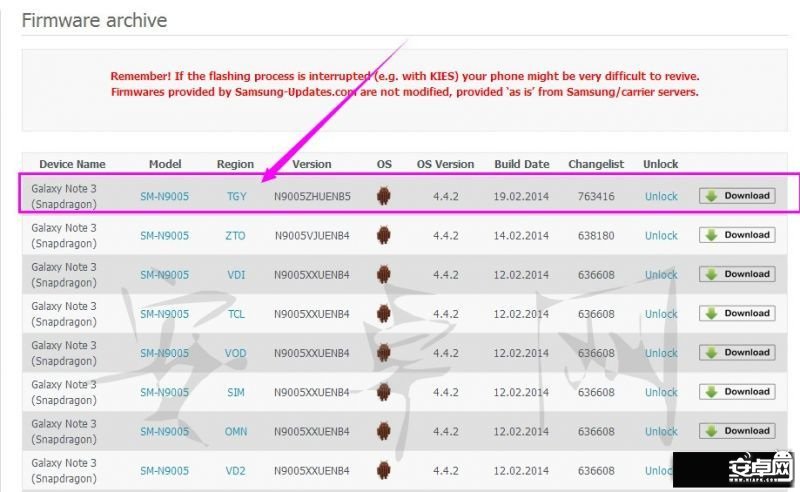Click Android OS icon in VD2 row
Viewport: 800px width, 492px height.
coord(384,471)
